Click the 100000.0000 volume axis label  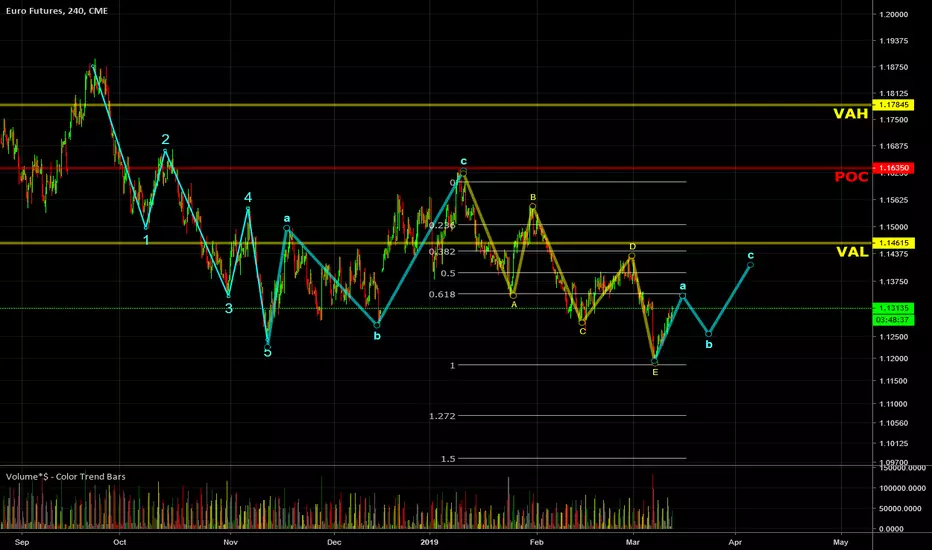tap(902, 488)
